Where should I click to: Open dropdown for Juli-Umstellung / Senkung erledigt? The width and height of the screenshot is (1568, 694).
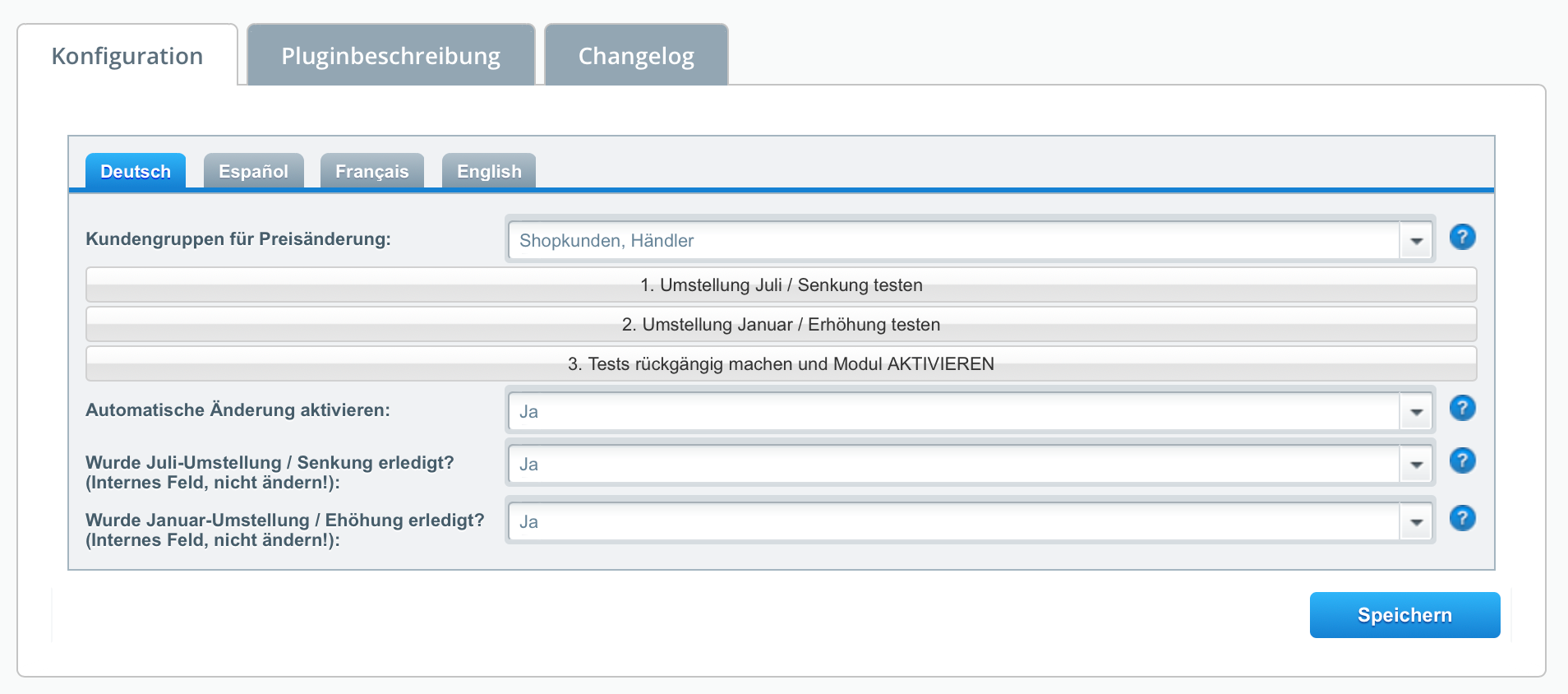pyautogui.click(x=1417, y=465)
